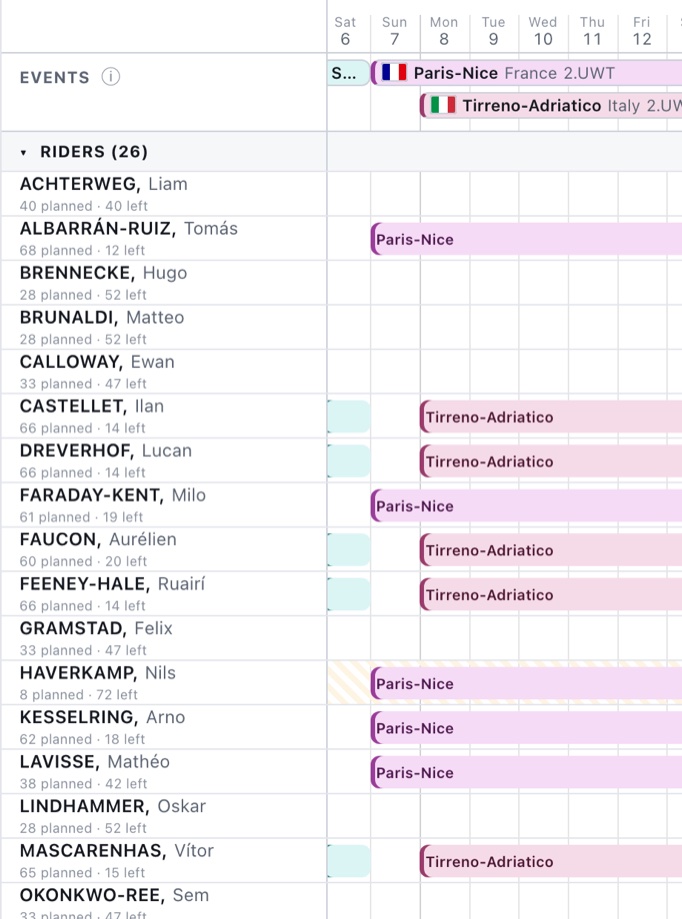Viewport: 682px width, 919px height.
Task: Open the Tirreno-Adriatico event bar in Events row
Action: (x=551, y=105)
